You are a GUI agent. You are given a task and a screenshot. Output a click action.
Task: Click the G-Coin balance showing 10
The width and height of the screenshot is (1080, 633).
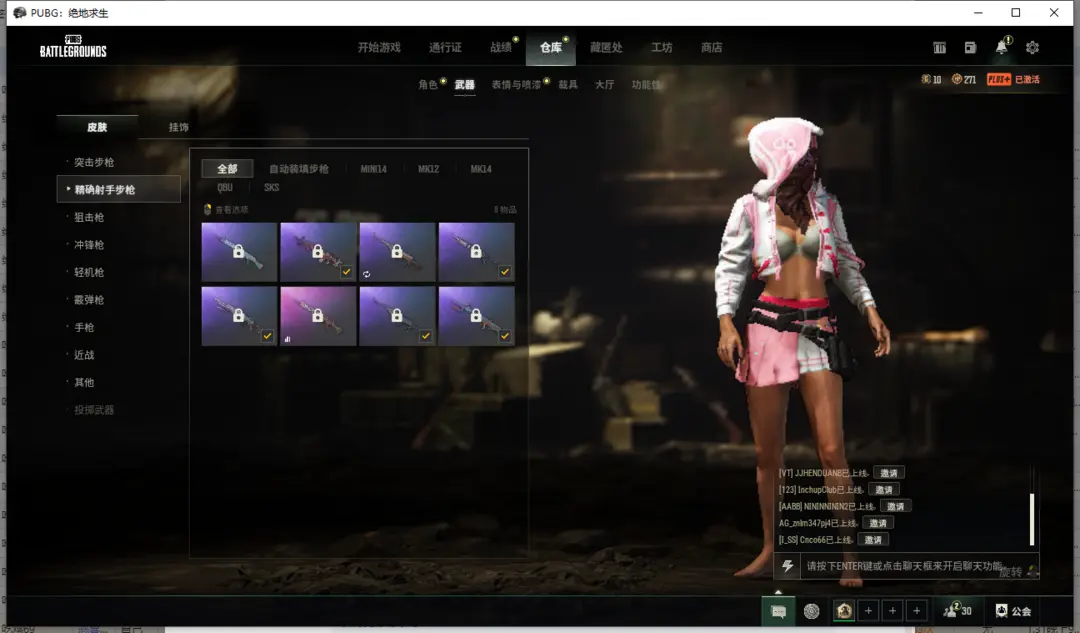(x=931, y=79)
